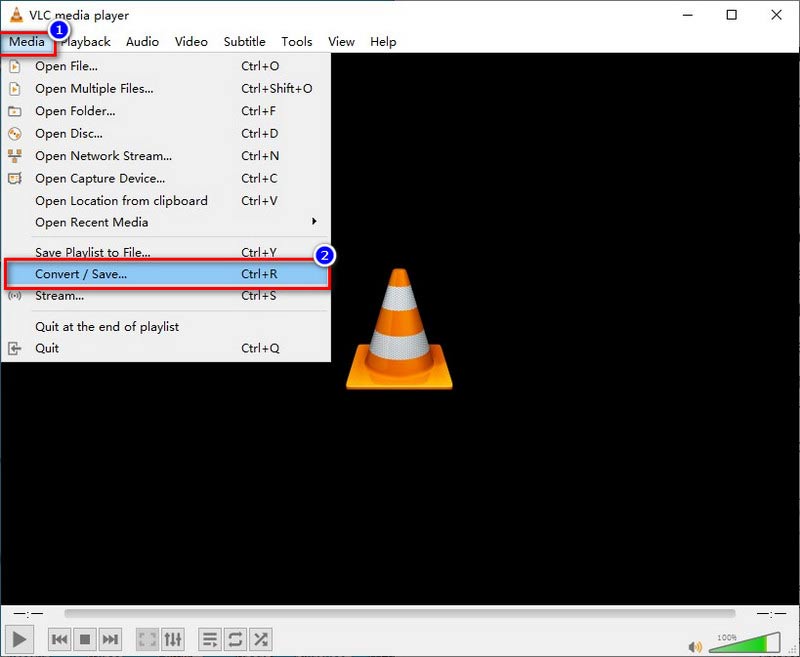
Task: Open the Tools menu
Action: pos(297,42)
